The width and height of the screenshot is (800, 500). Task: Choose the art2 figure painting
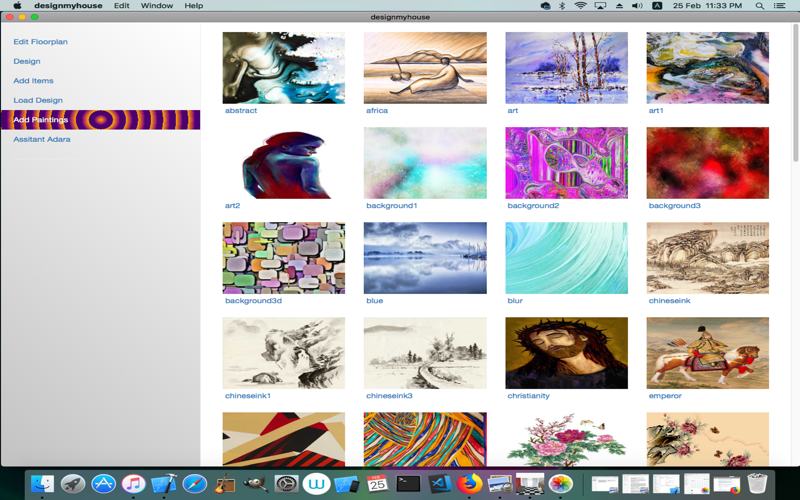(x=284, y=163)
